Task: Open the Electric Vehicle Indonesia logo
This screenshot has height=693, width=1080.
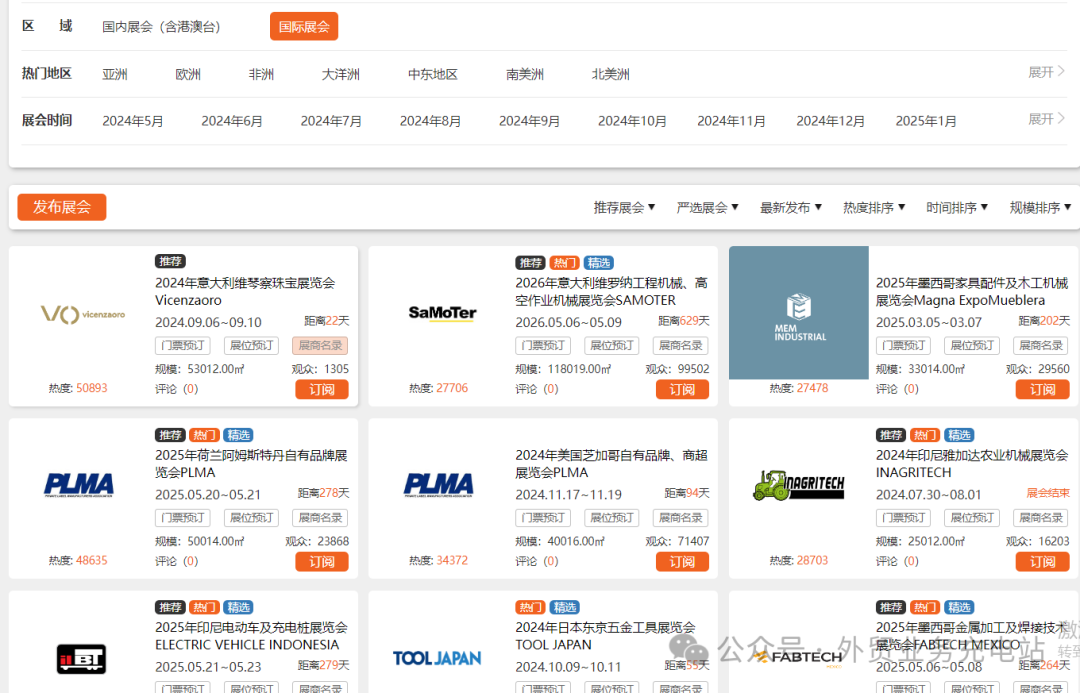Action: (x=81, y=659)
